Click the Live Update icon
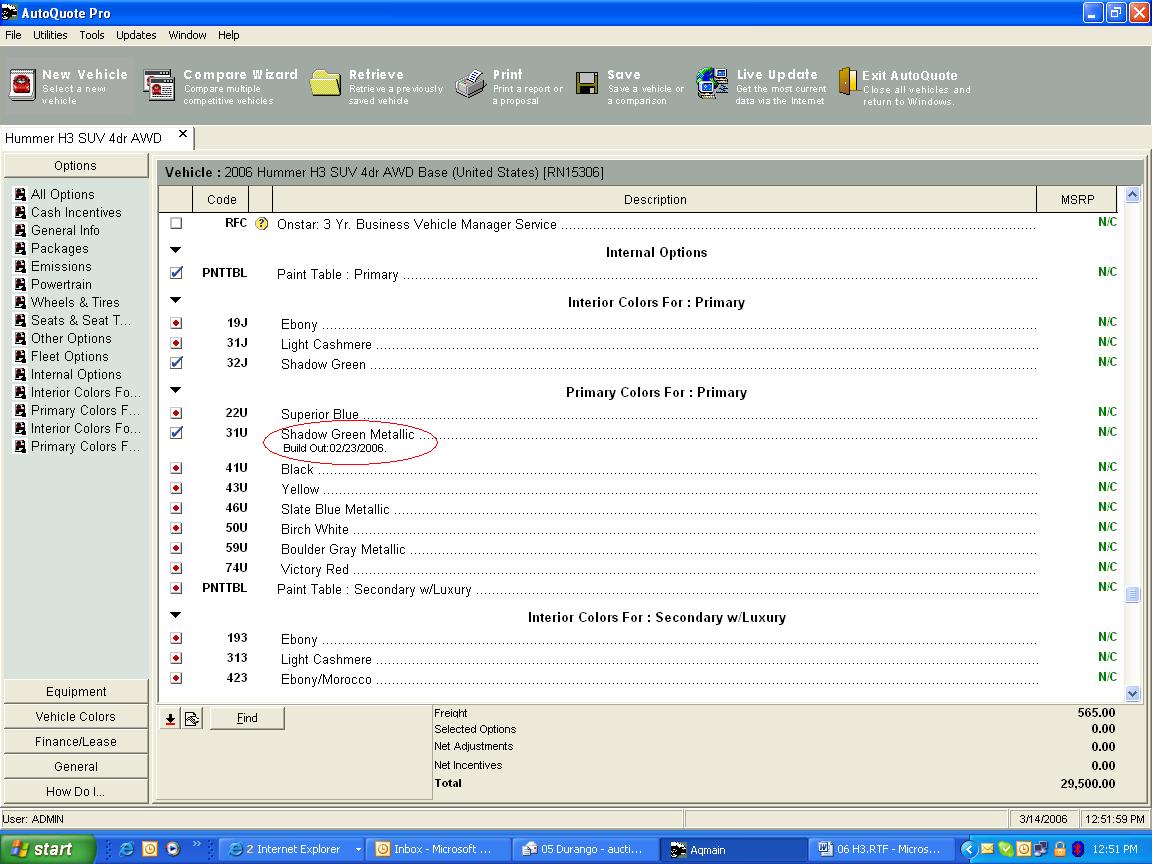The width and height of the screenshot is (1152, 864). pyautogui.click(x=712, y=84)
